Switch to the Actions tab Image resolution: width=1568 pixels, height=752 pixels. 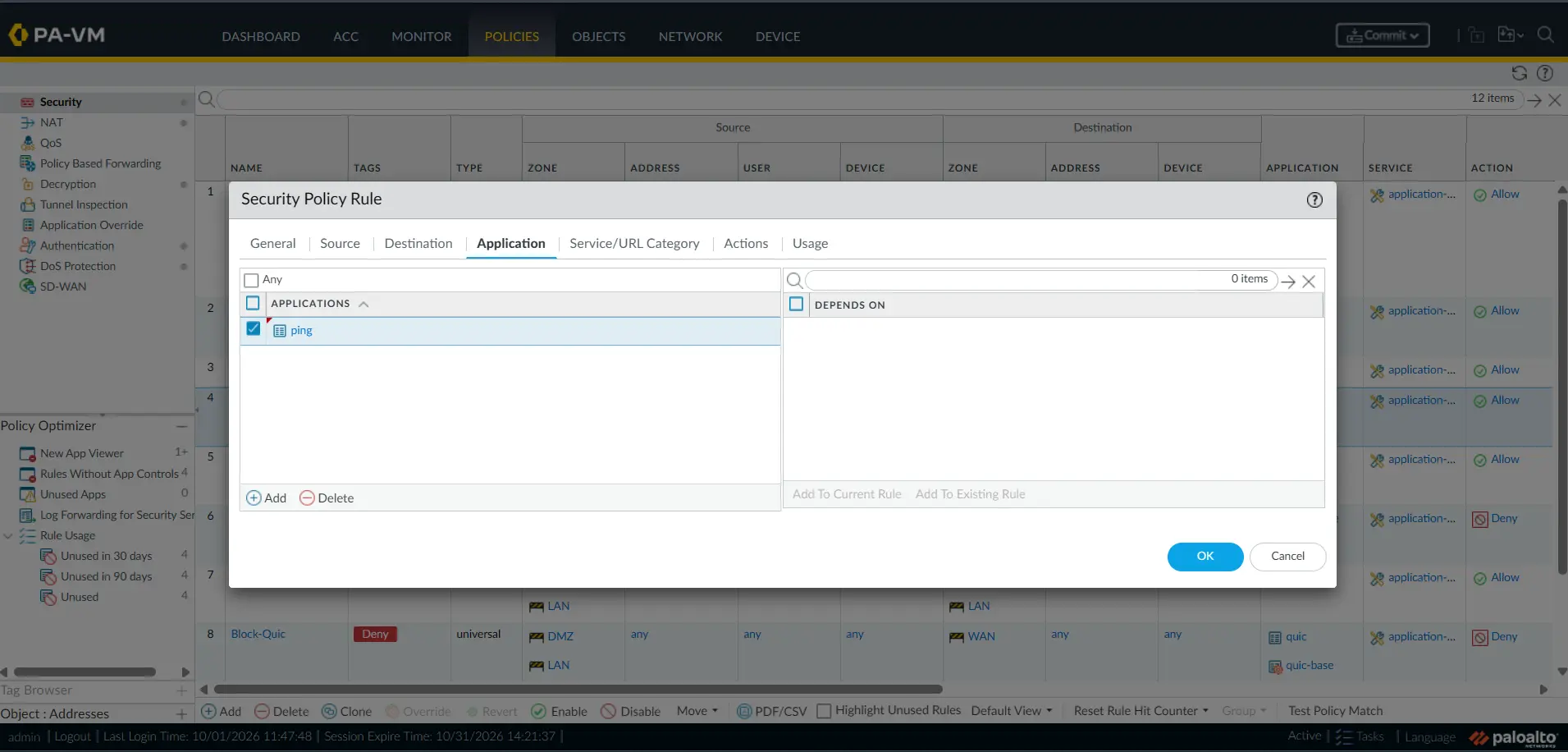(746, 244)
